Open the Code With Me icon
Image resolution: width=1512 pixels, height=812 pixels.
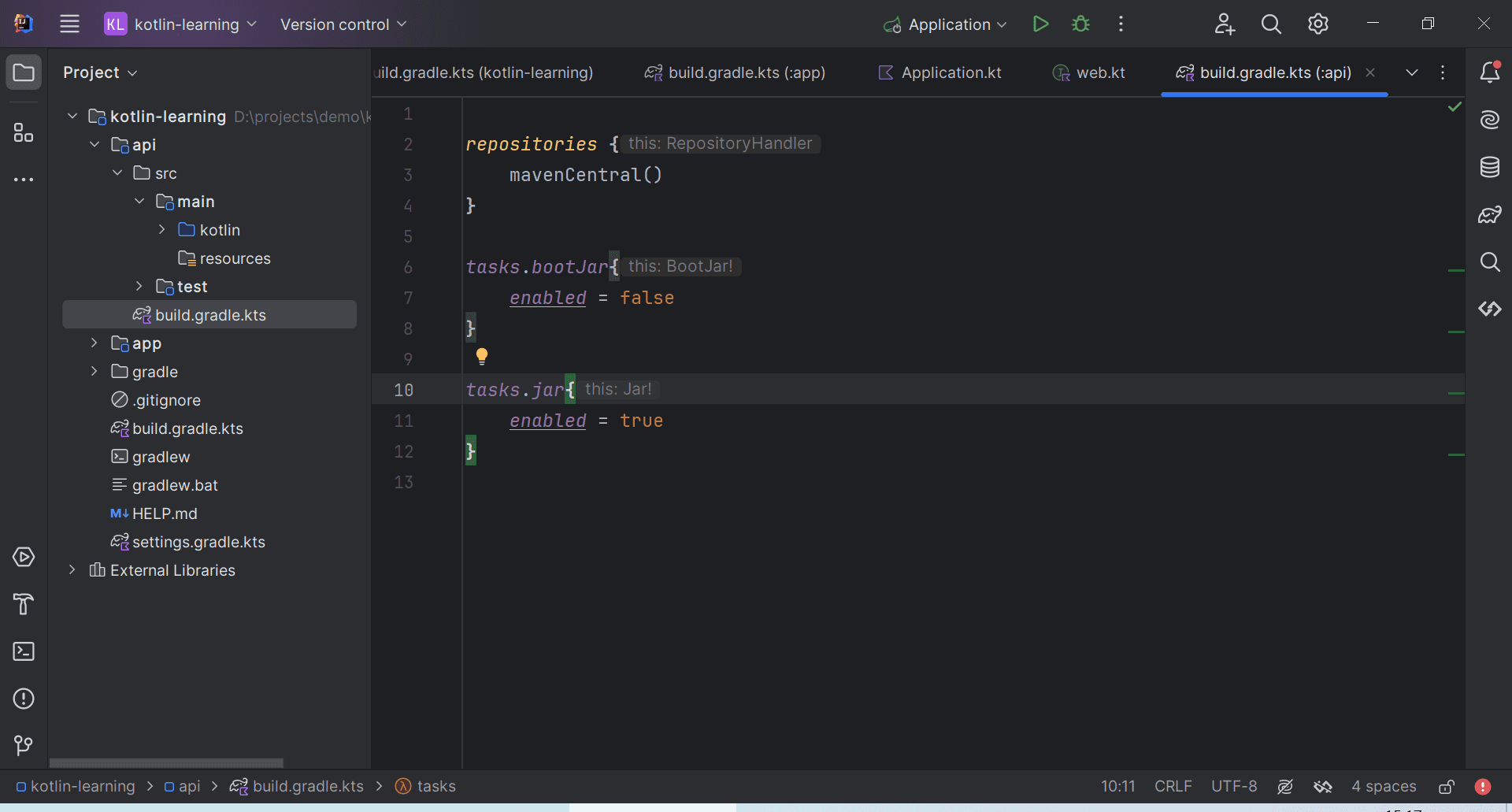click(1224, 24)
